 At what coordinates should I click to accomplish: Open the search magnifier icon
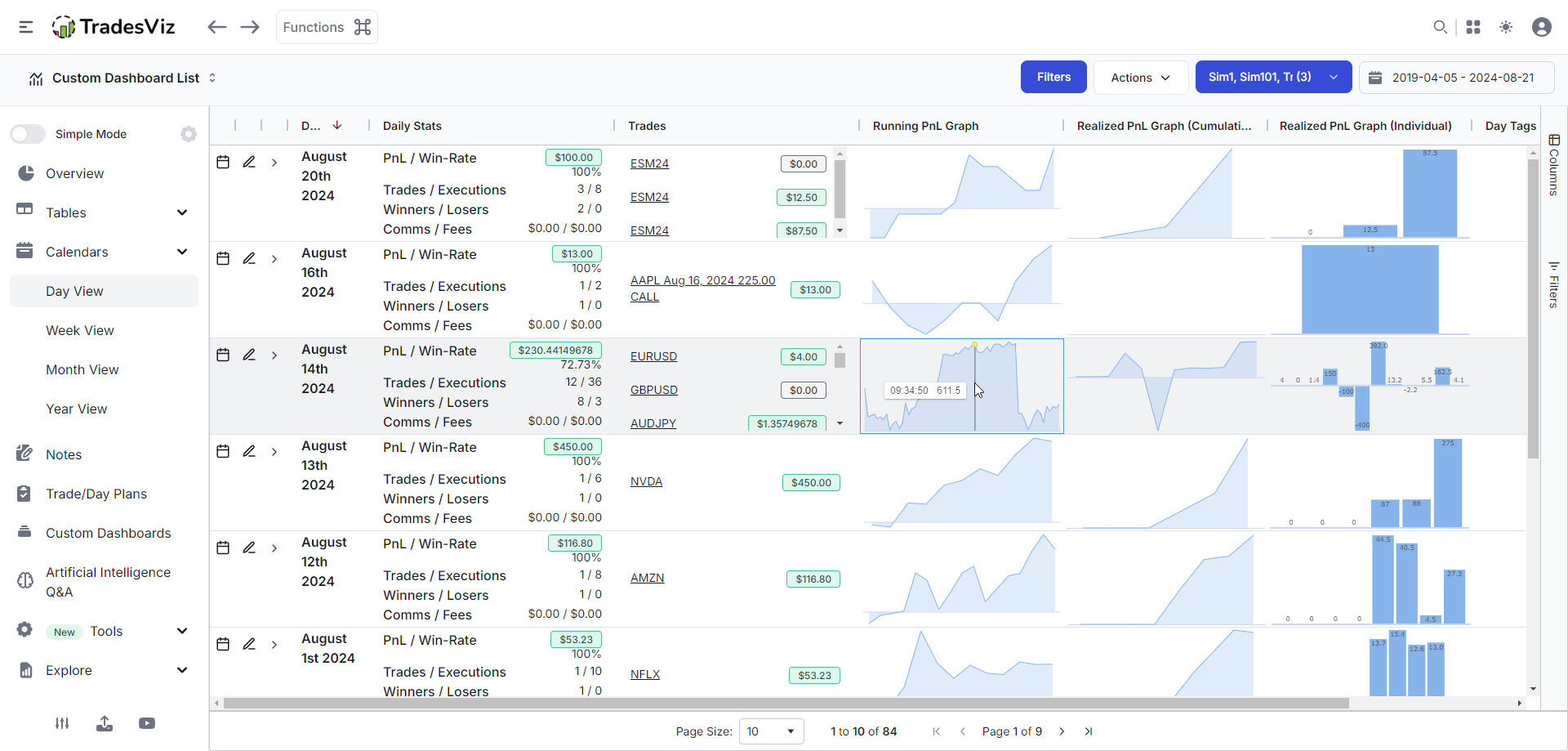pos(1440,27)
